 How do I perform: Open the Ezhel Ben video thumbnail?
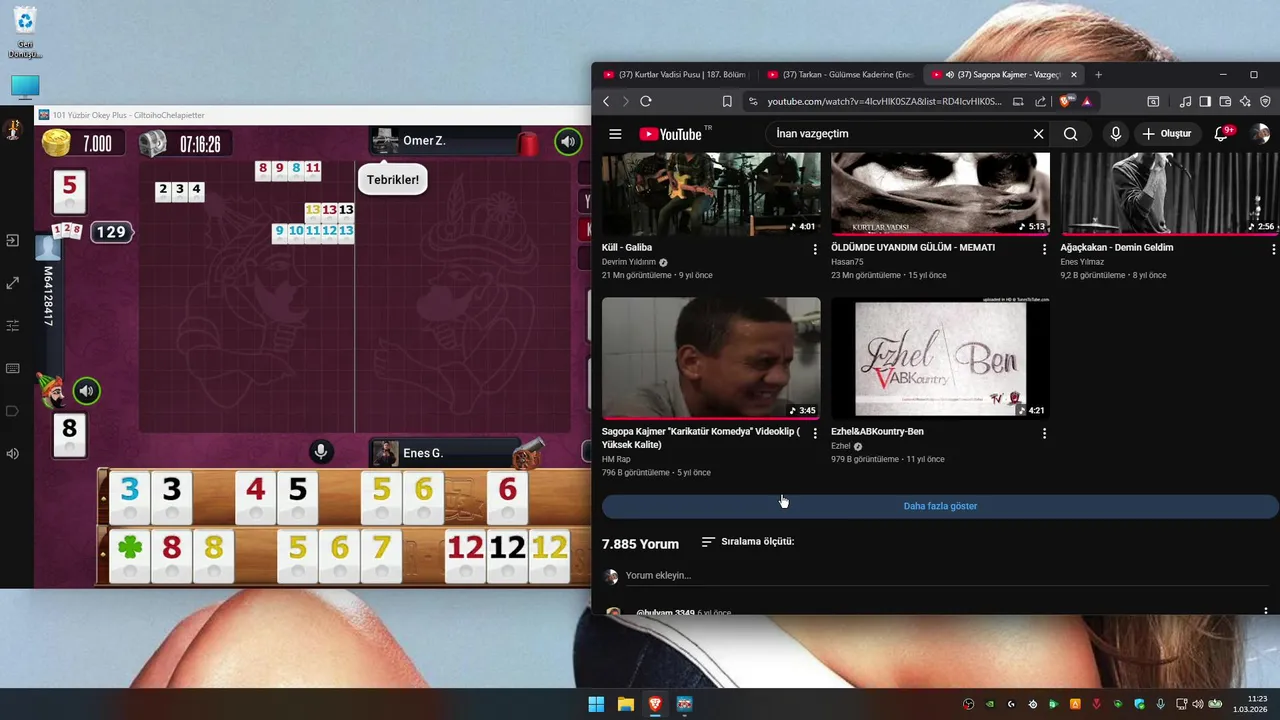[940, 358]
